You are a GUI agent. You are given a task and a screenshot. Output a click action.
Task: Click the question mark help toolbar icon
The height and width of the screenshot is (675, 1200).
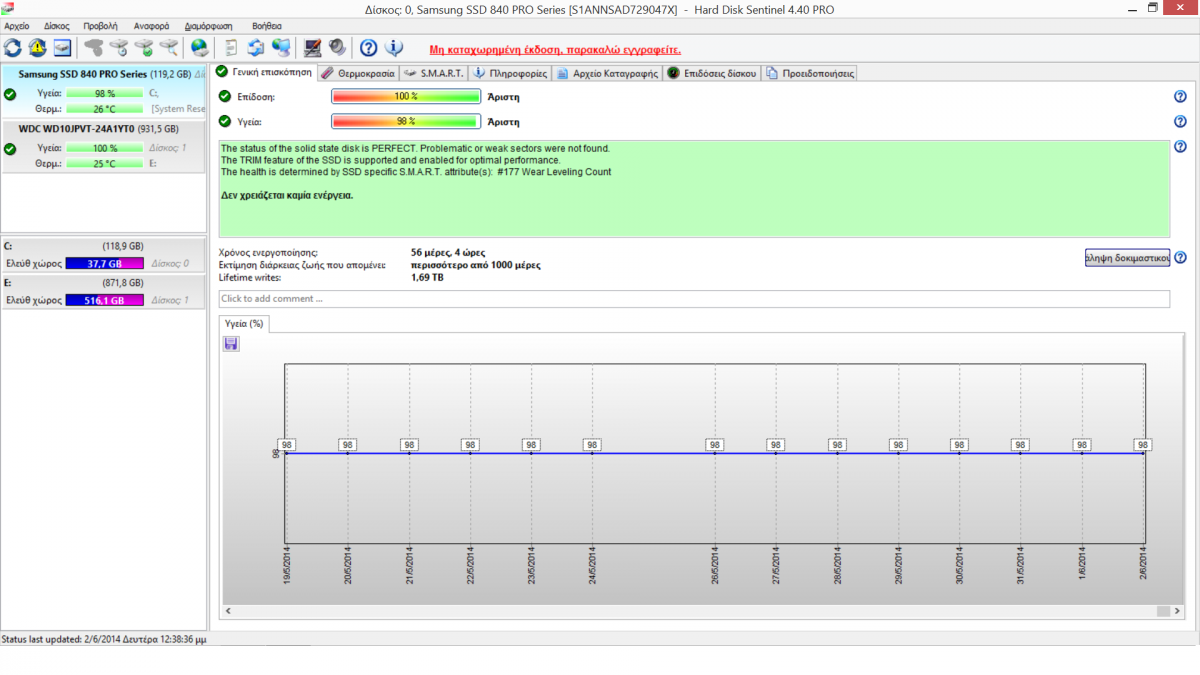[369, 47]
